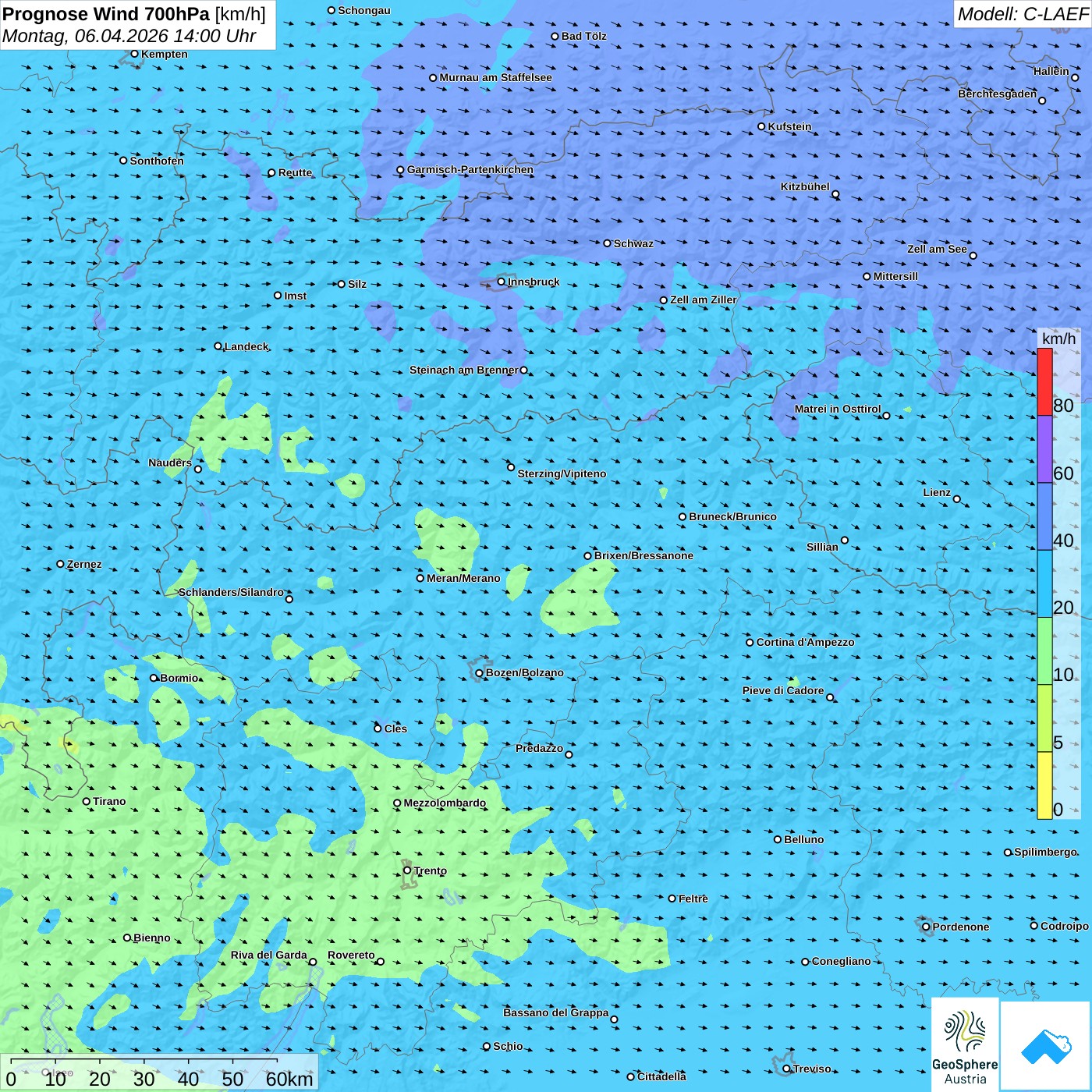
Task: Click the blue cloud app logo
Action: (x=1045, y=1047)
